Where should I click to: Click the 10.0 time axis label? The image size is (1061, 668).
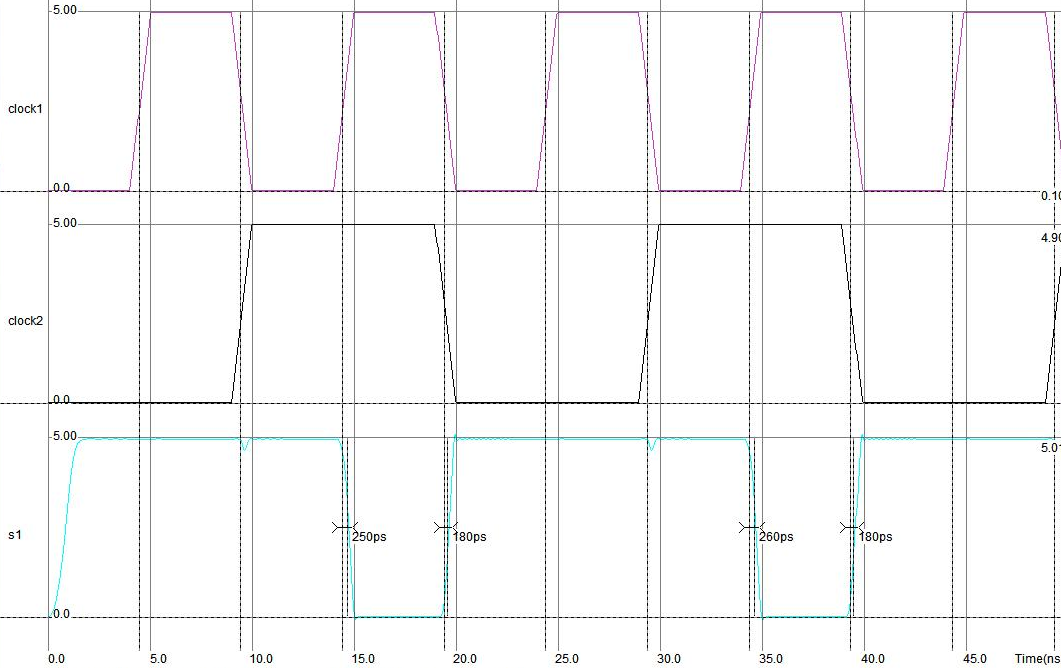pyautogui.click(x=261, y=659)
